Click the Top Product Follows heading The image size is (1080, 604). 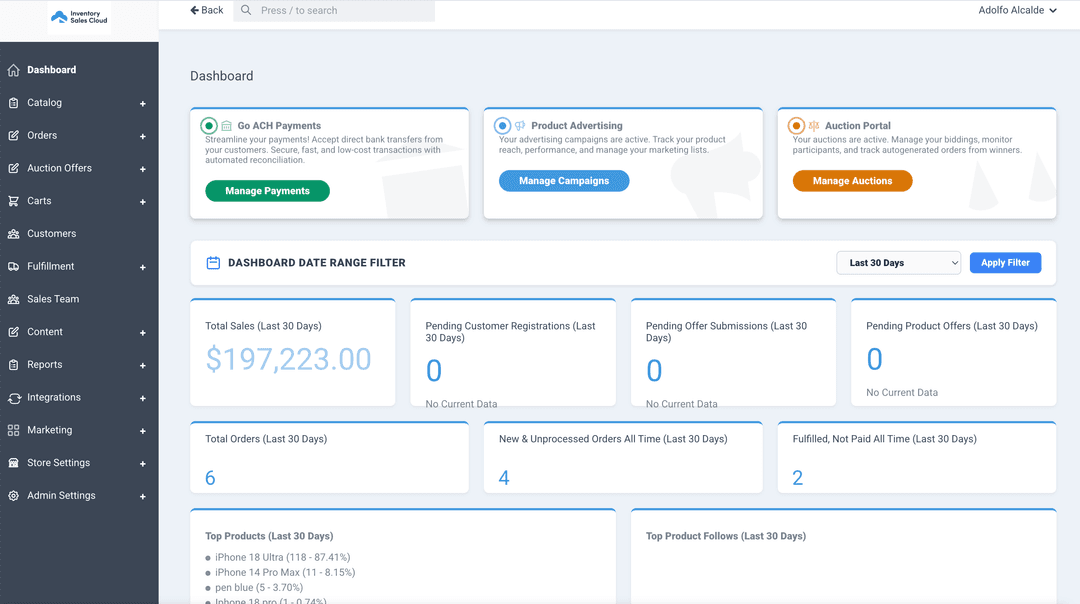pos(725,536)
